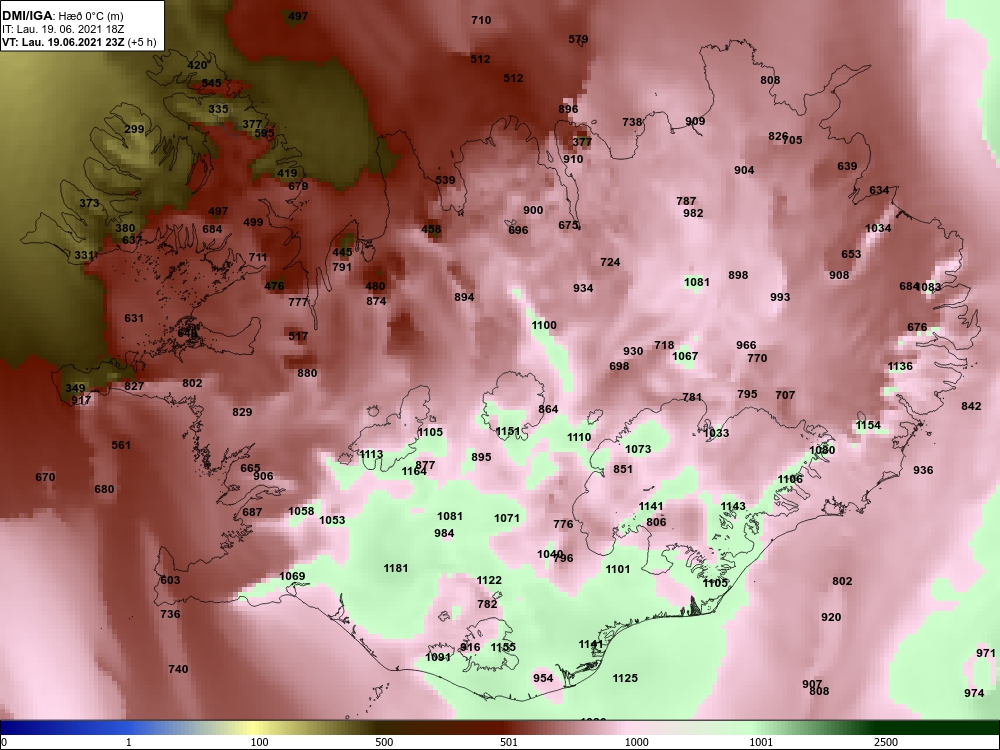
Task: Select the map value 1136
Action: [900, 367]
